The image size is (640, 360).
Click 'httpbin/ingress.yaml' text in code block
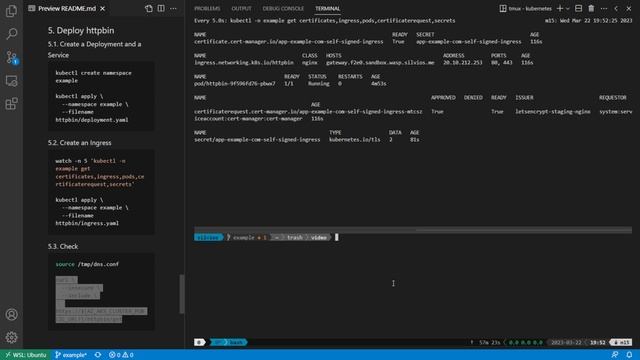[x=87, y=223]
